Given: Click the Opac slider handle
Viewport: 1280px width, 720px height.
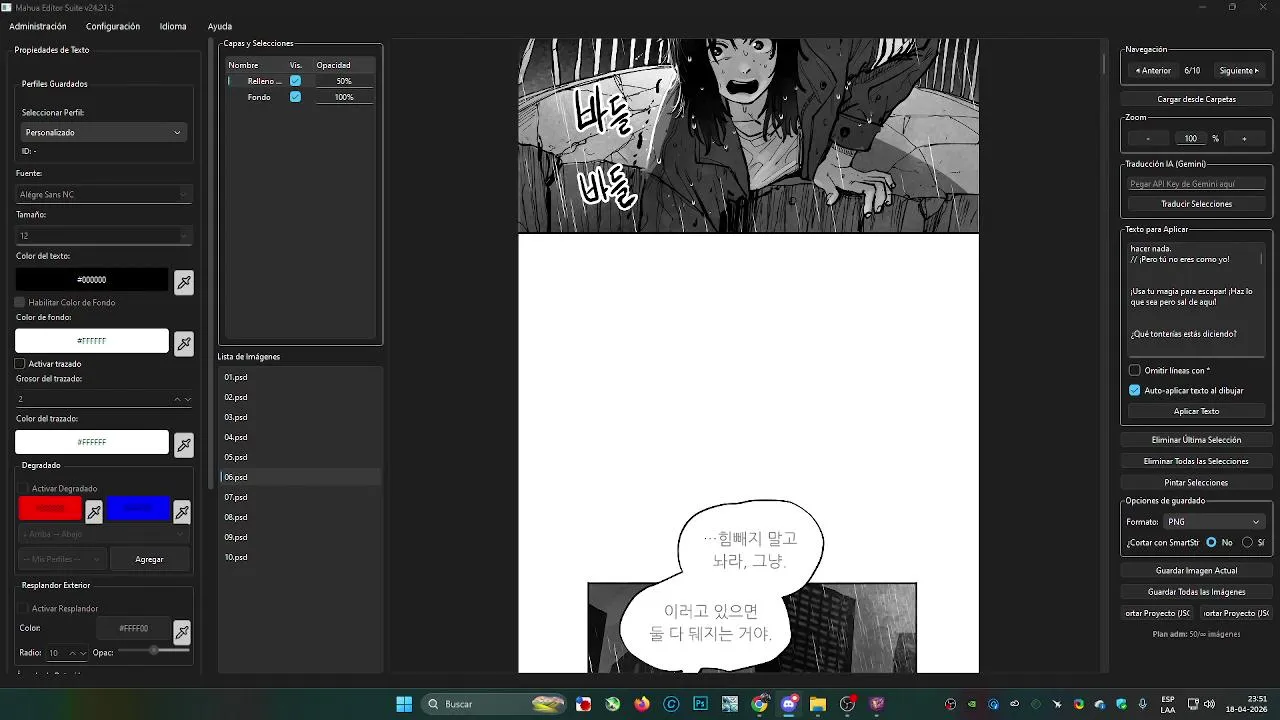Looking at the screenshot, I should pyautogui.click(x=154, y=650).
